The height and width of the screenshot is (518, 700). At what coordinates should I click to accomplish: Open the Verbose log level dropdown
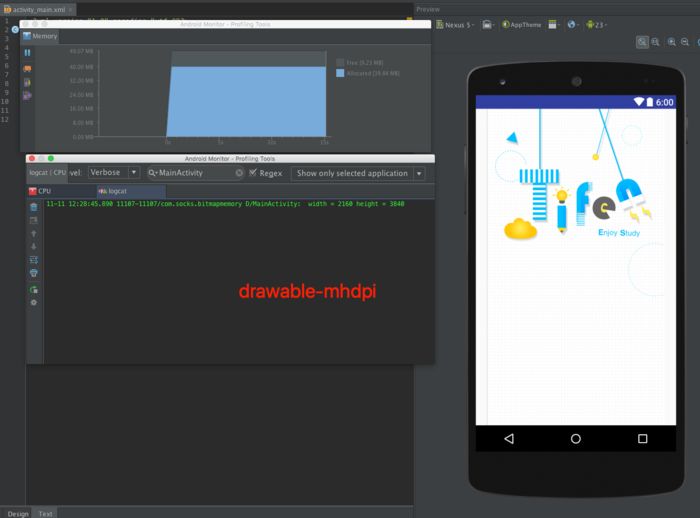pos(114,172)
